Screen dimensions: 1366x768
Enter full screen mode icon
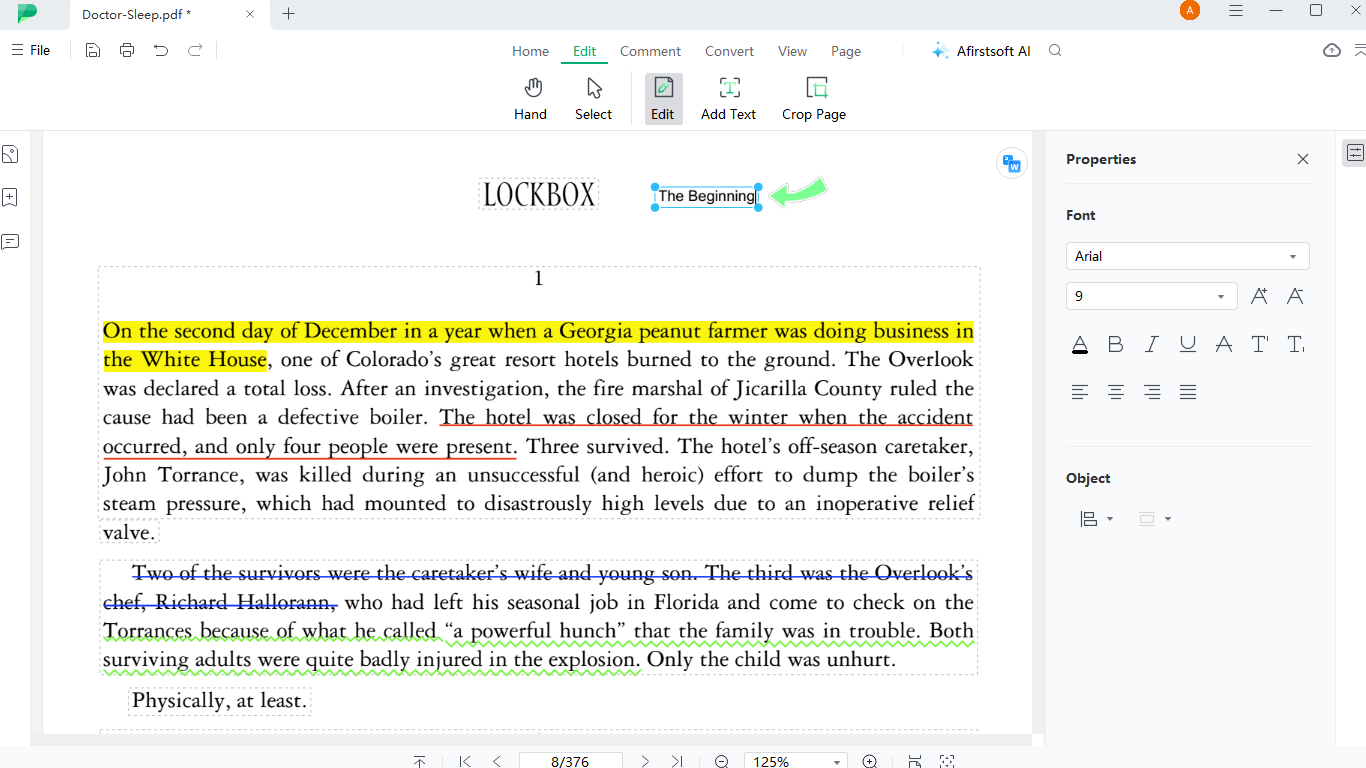click(x=947, y=761)
